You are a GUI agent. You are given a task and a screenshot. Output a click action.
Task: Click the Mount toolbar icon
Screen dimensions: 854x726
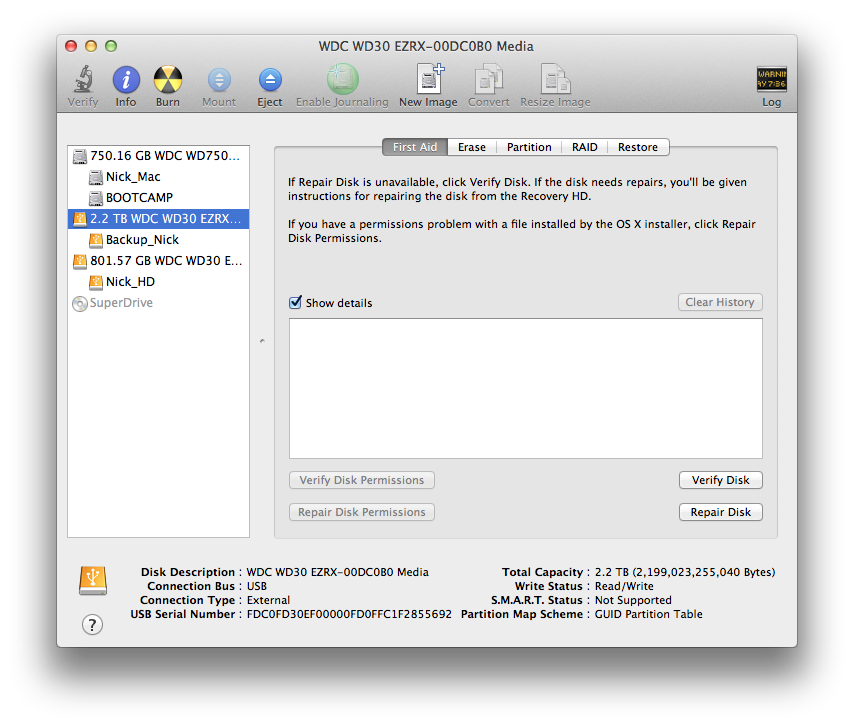219,80
